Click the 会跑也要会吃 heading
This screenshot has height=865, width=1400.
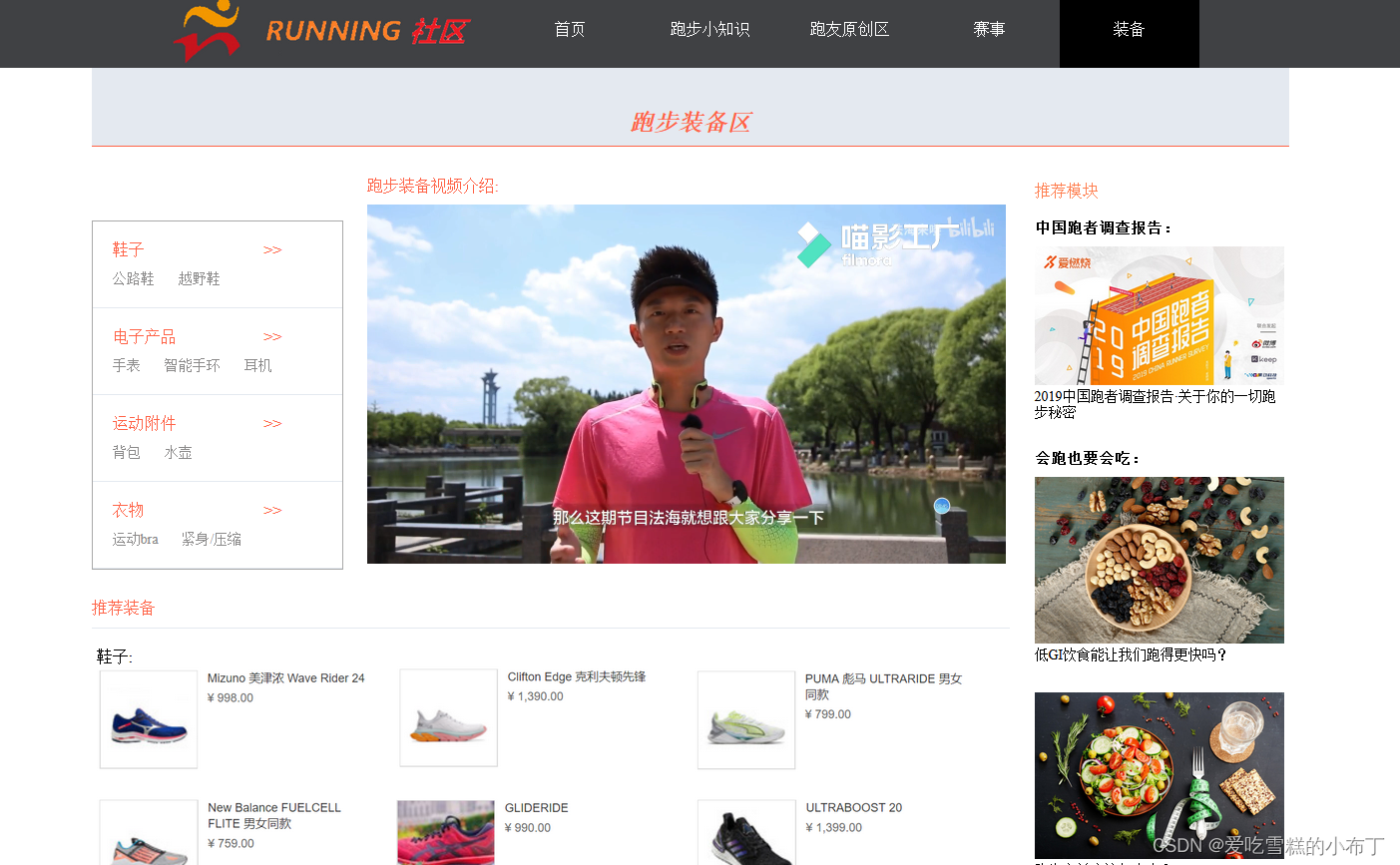coord(1088,458)
